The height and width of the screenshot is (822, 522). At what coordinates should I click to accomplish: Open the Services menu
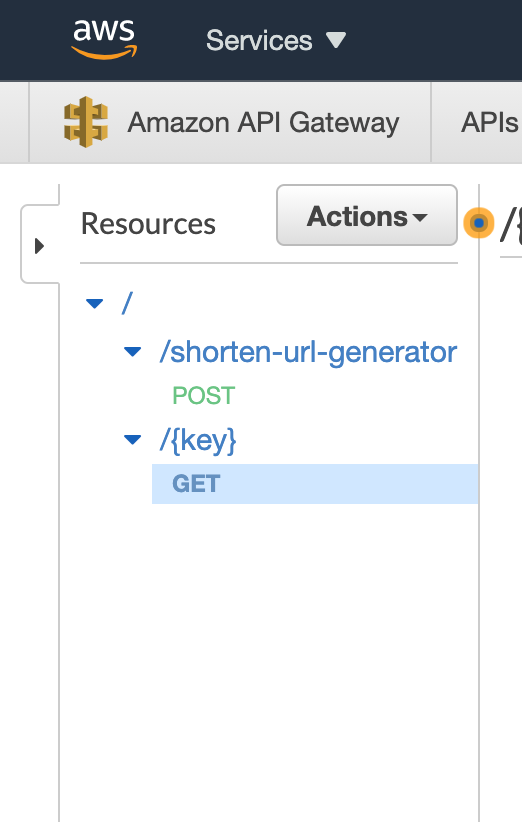276,40
